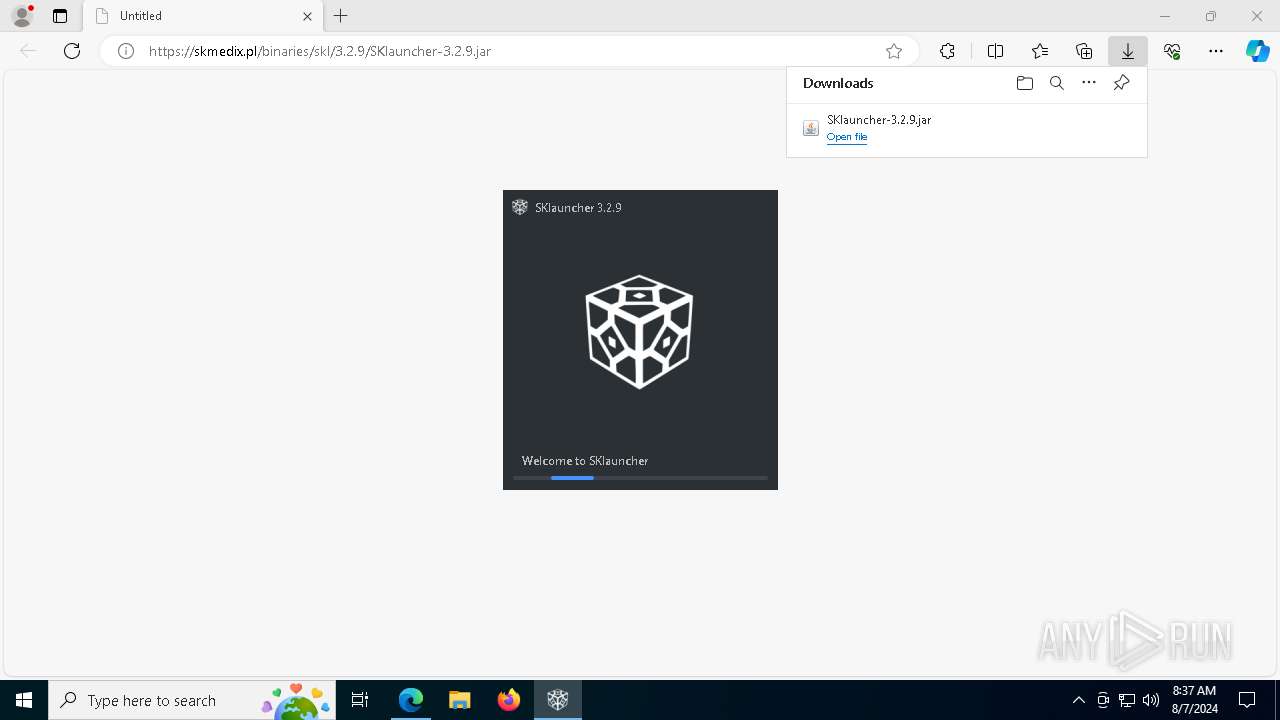
Task: Open Firefox from taskbar
Action: tap(509, 700)
